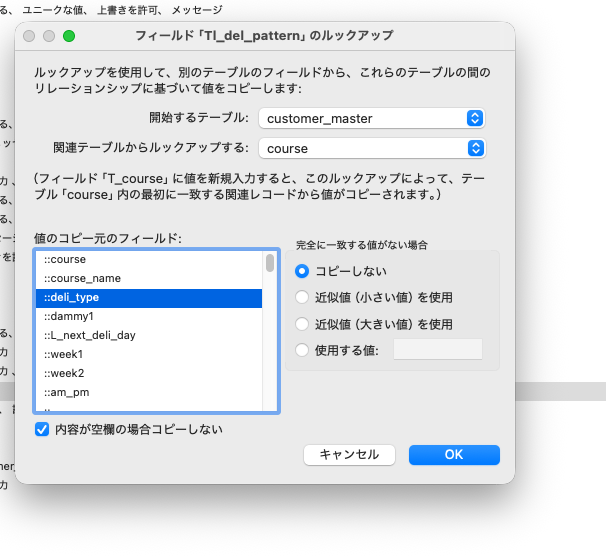Choose コピーしない radio option
This screenshot has height=560, width=606.
(x=302, y=271)
